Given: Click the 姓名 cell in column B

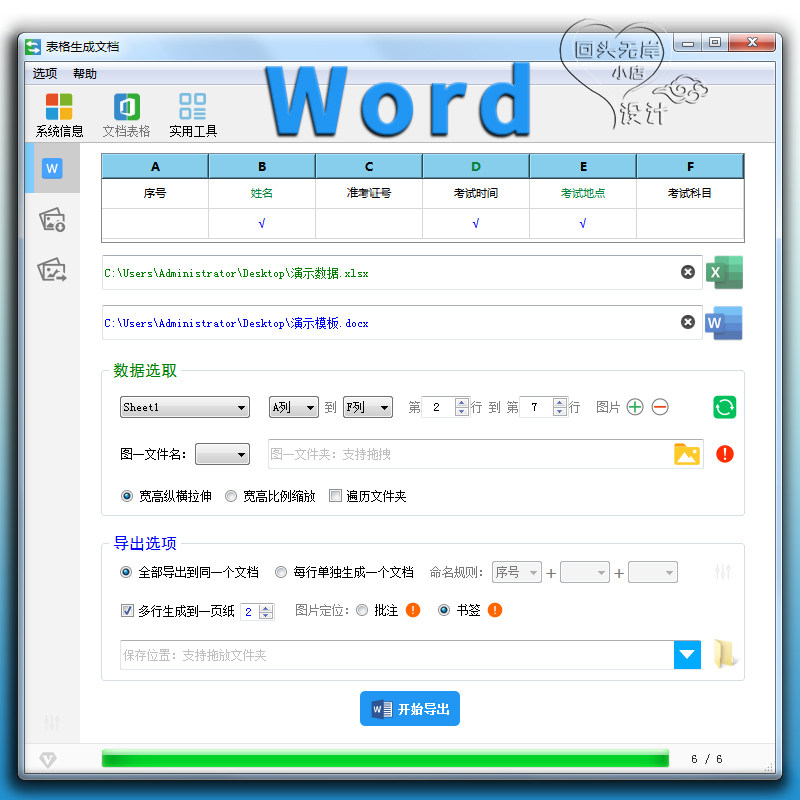Looking at the screenshot, I should (262, 193).
